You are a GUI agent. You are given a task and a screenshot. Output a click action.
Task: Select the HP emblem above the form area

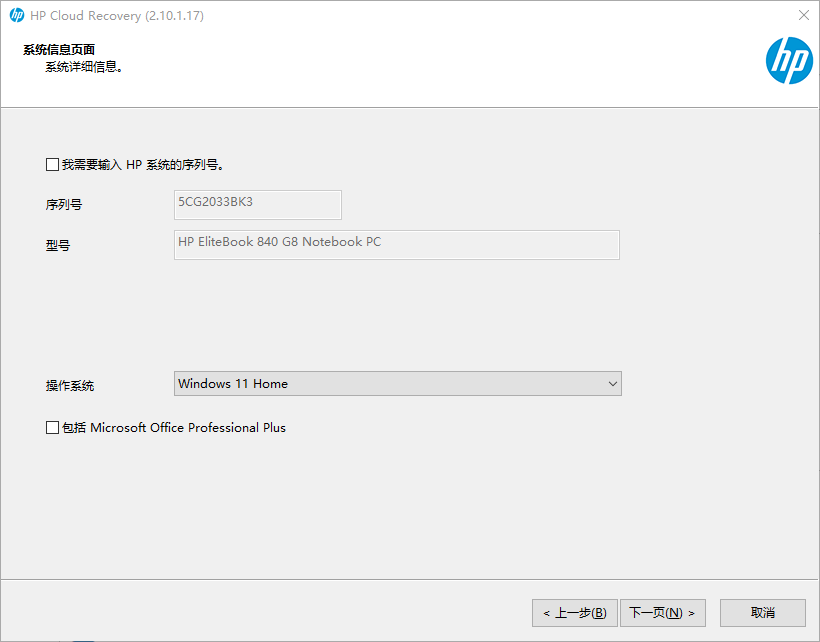[788, 61]
